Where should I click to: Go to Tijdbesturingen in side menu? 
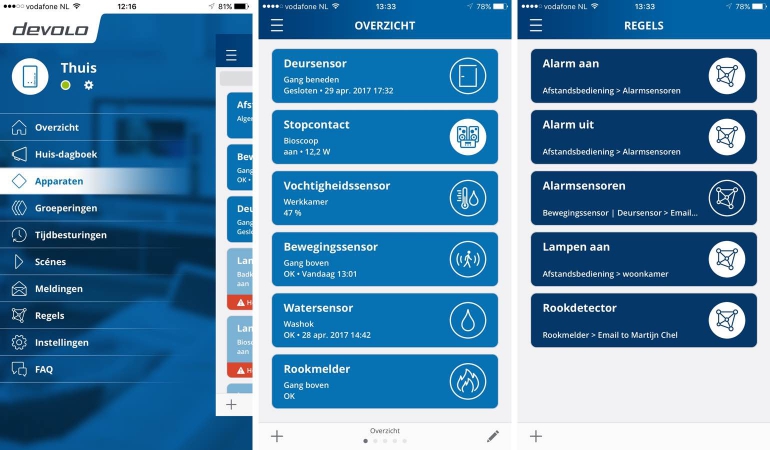[x=70, y=235]
